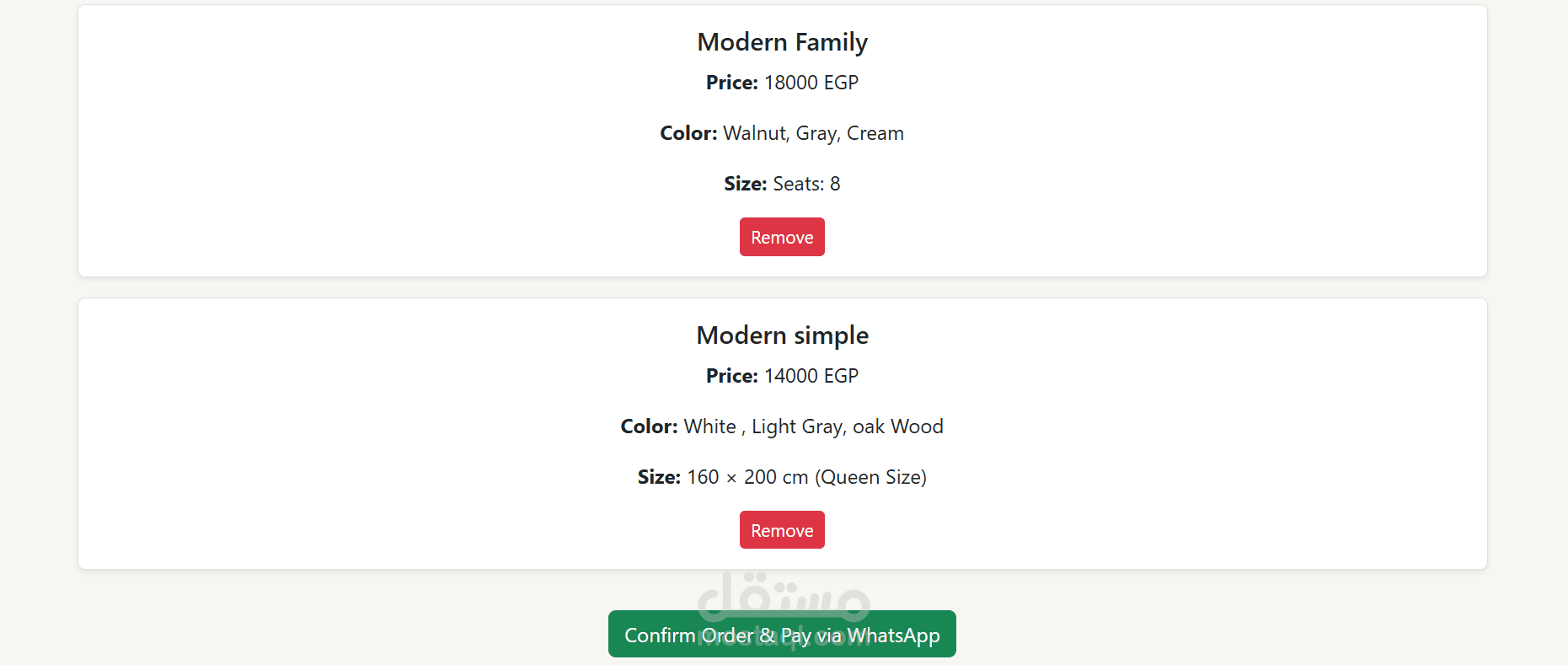Viewport: 1568px width, 665px height.
Task: Click the bold Color label under Modern Family
Action: coord(688,133)
